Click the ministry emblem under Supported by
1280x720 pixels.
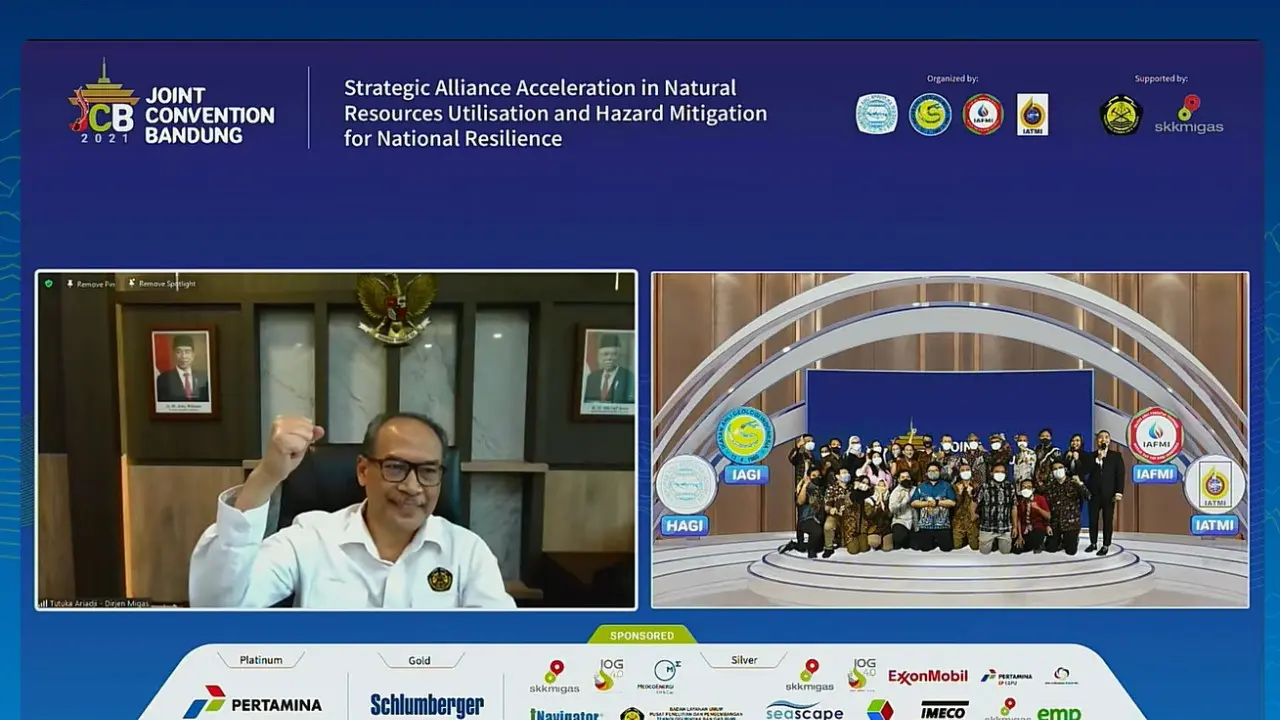pyautogui.click(x=1121, y=114)
